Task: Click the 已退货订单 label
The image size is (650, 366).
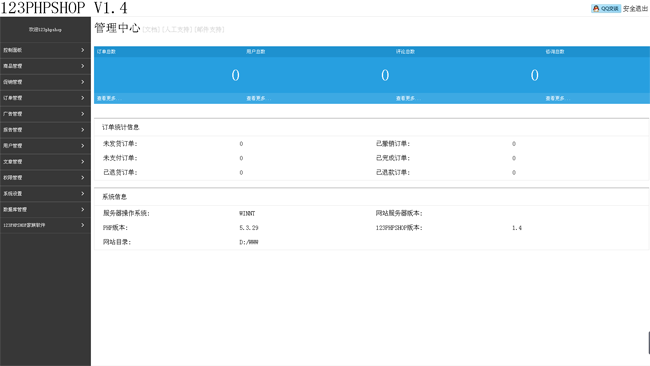Action: (x=120, y=172)
